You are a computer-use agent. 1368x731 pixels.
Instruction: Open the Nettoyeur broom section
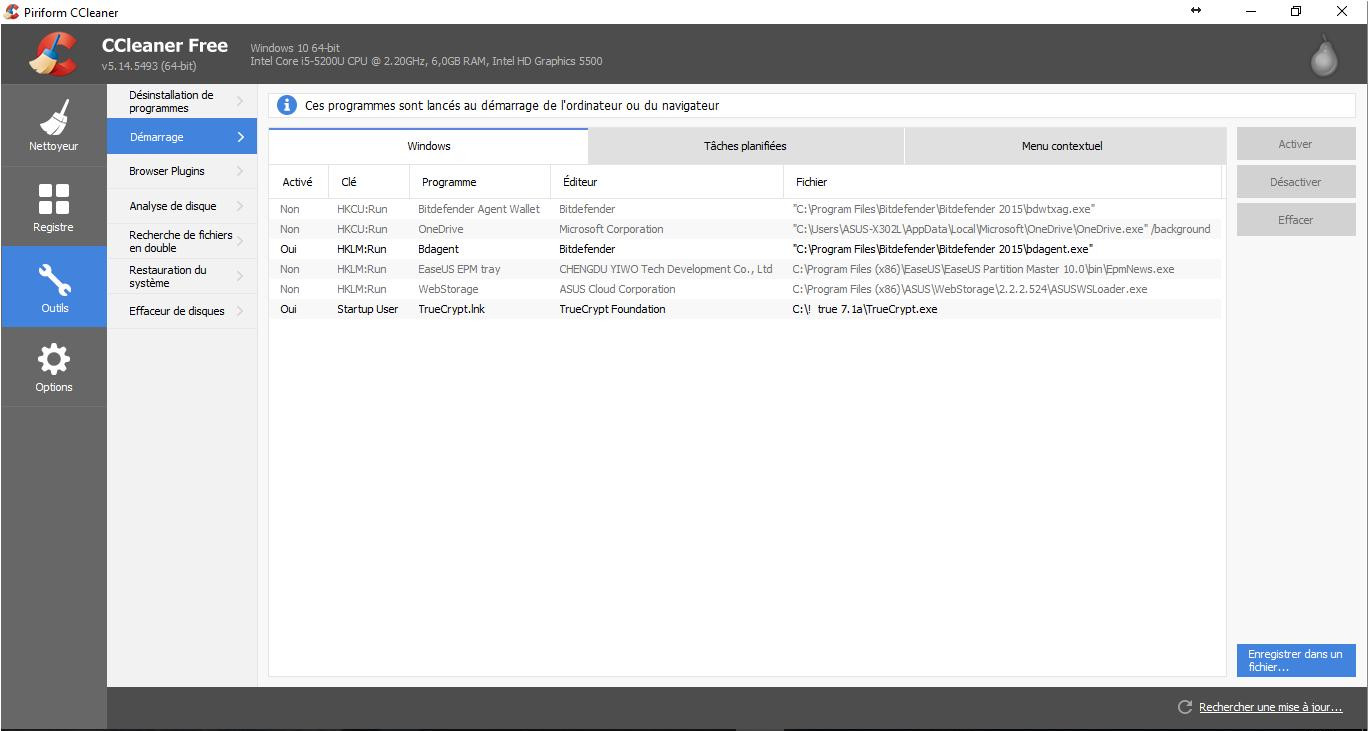pos(54,125)
